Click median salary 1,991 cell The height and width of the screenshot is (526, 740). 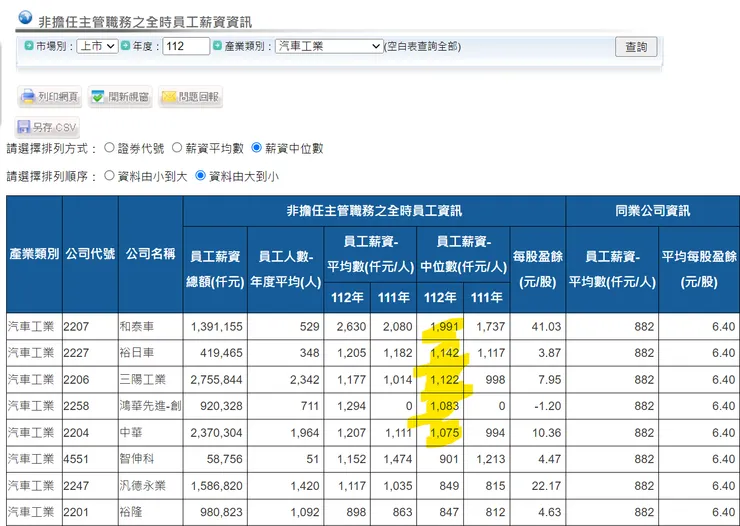click(440, 326)
